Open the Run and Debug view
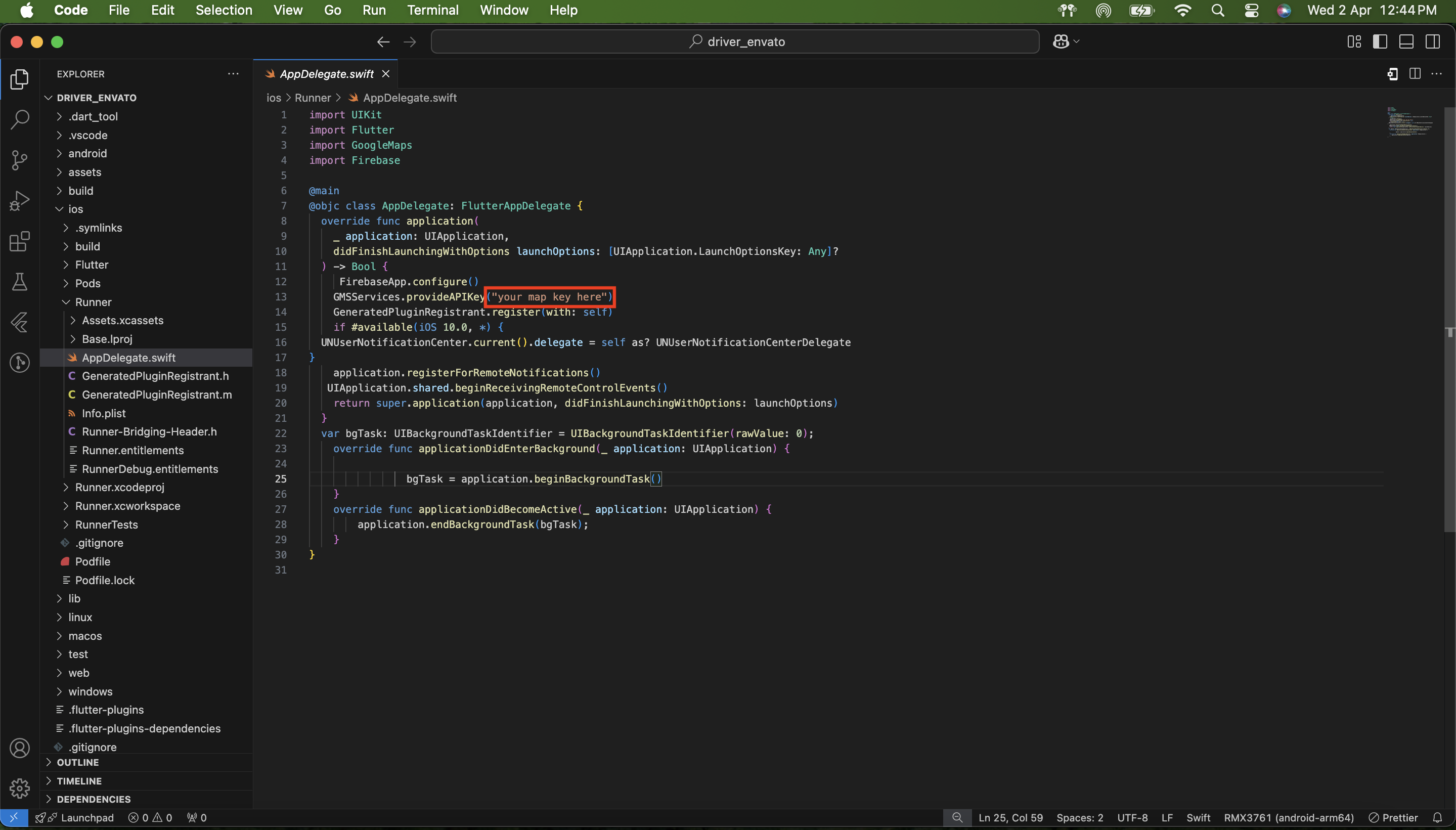This screenshot has width=1456, height=830. pyautogui.click(x=20, y=201)
